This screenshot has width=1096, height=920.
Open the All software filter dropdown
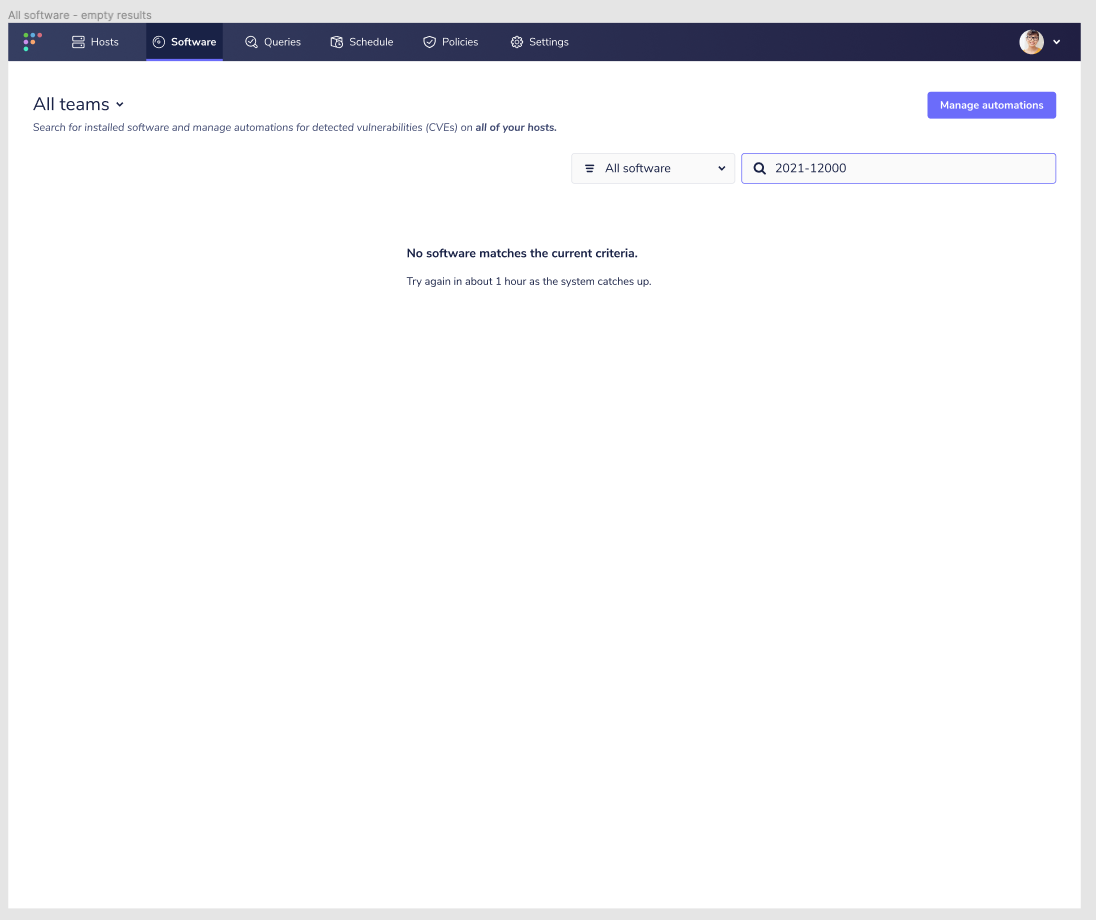coord(652,168)
